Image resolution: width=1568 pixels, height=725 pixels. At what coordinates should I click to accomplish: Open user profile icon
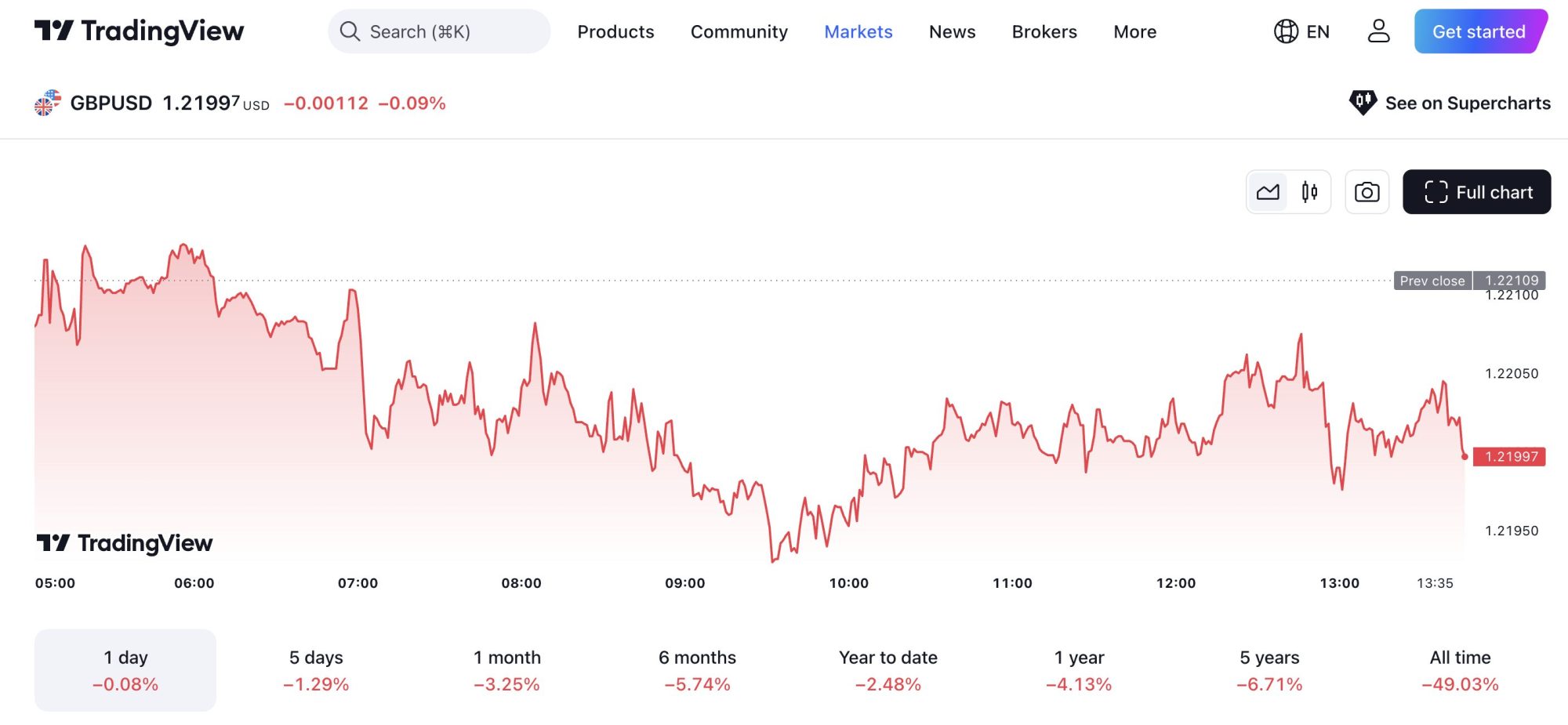(x=1378, y=31)
